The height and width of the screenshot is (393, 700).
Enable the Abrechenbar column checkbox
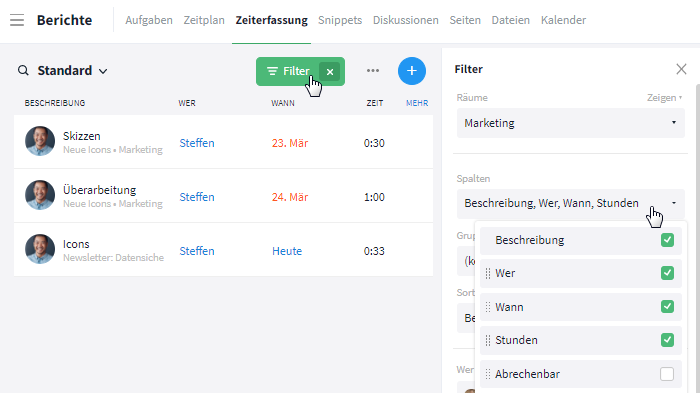[667, 374]
